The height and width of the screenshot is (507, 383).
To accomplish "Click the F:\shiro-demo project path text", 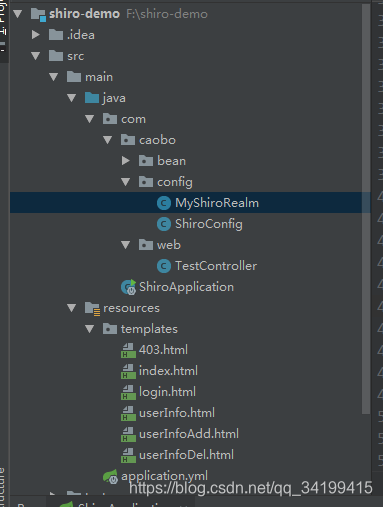I will point(167,14).
